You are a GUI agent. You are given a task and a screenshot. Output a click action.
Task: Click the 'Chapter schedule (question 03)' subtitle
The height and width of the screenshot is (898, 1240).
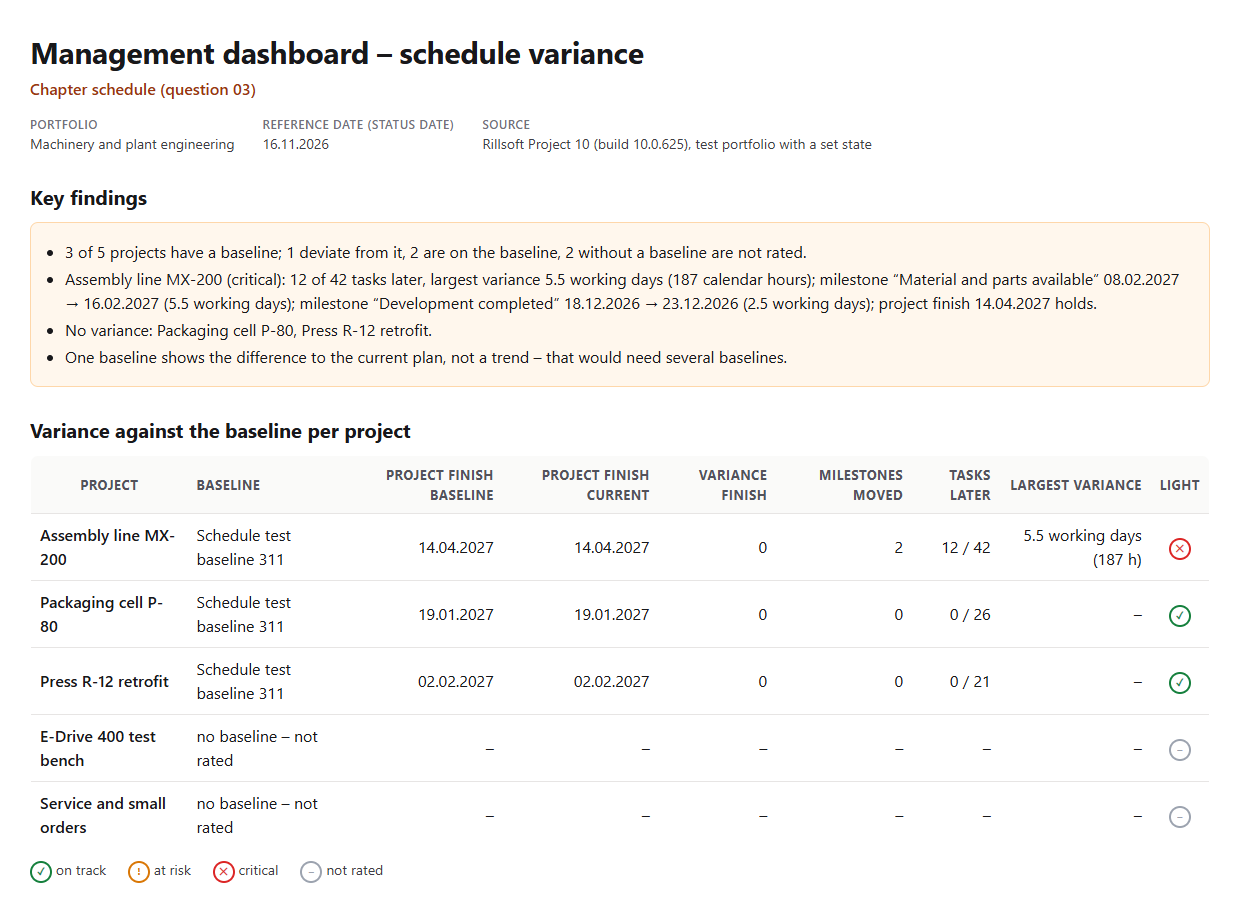point(143,90)
